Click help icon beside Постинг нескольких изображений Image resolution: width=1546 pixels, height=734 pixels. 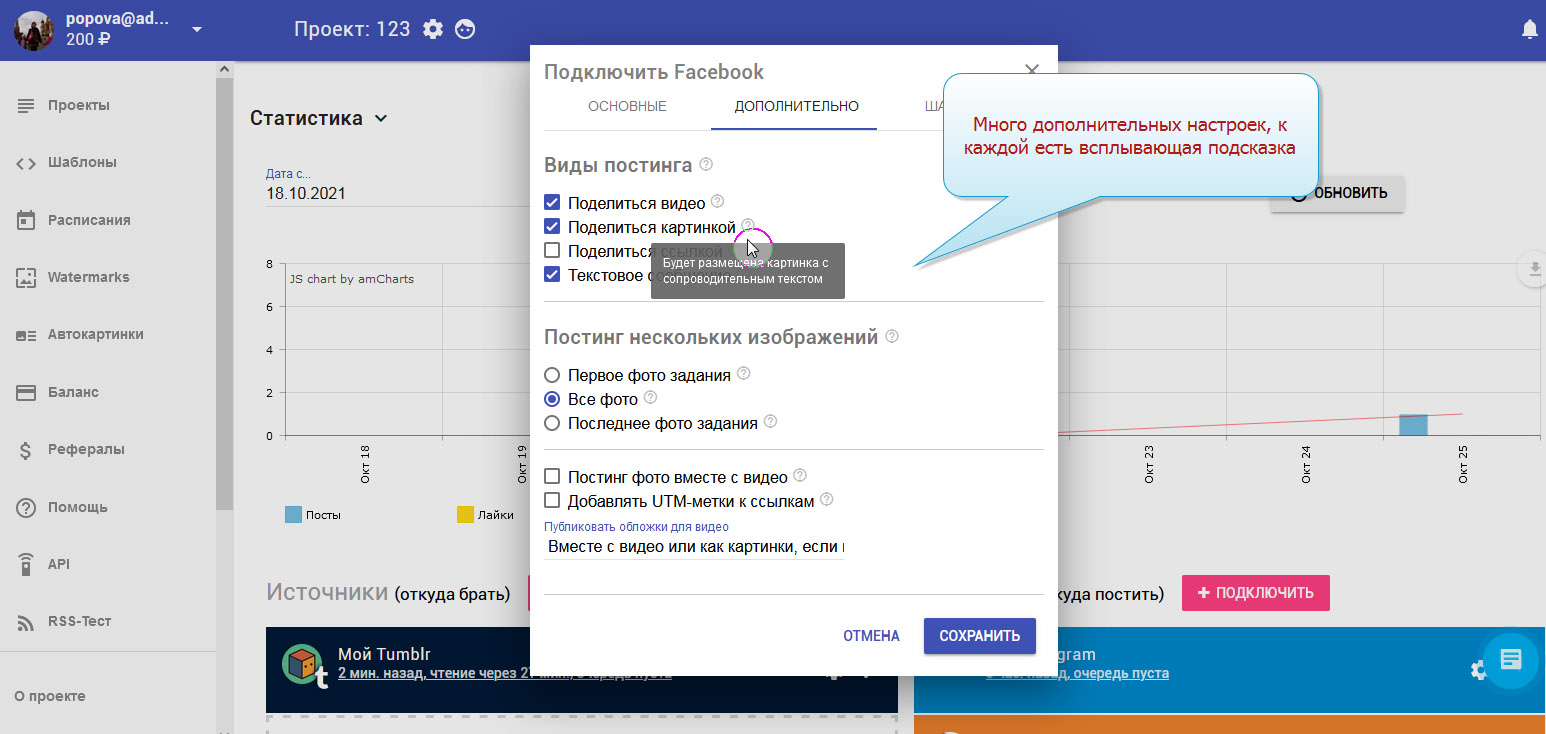tap(892, 337)
